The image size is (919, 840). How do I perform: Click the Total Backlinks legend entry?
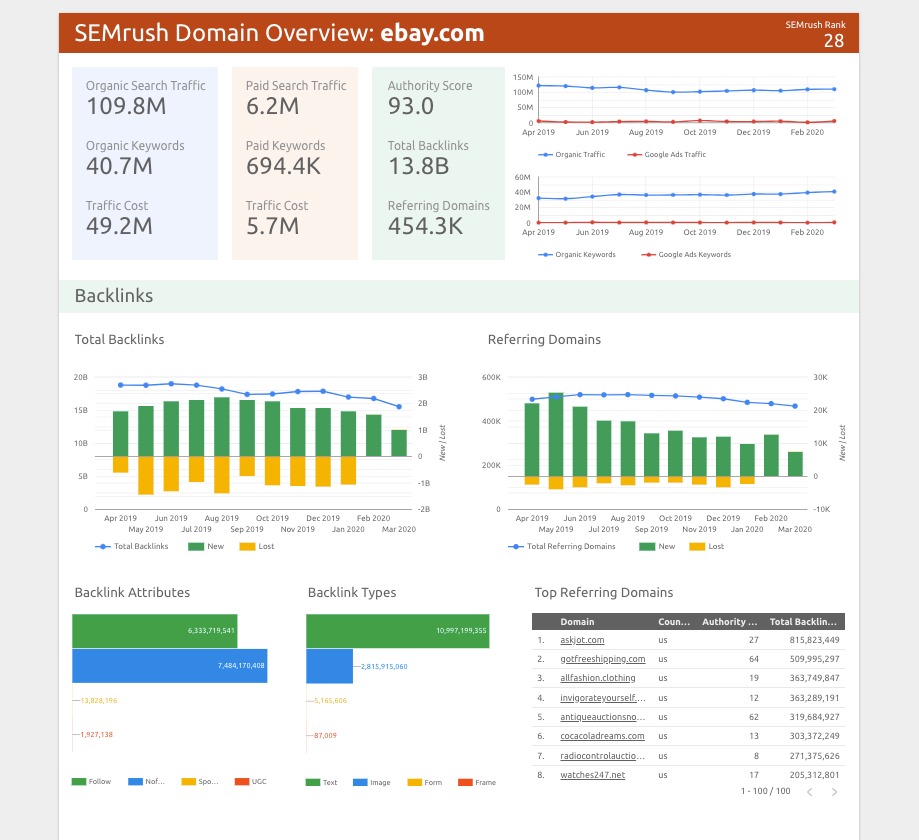tap(132, 546)
